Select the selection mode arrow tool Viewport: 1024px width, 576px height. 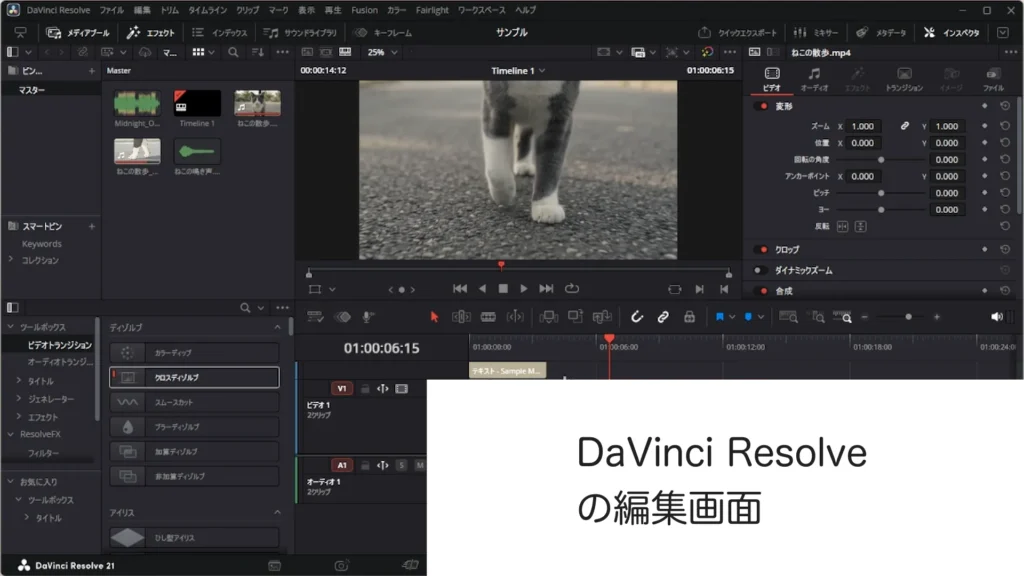pos(434,317)
